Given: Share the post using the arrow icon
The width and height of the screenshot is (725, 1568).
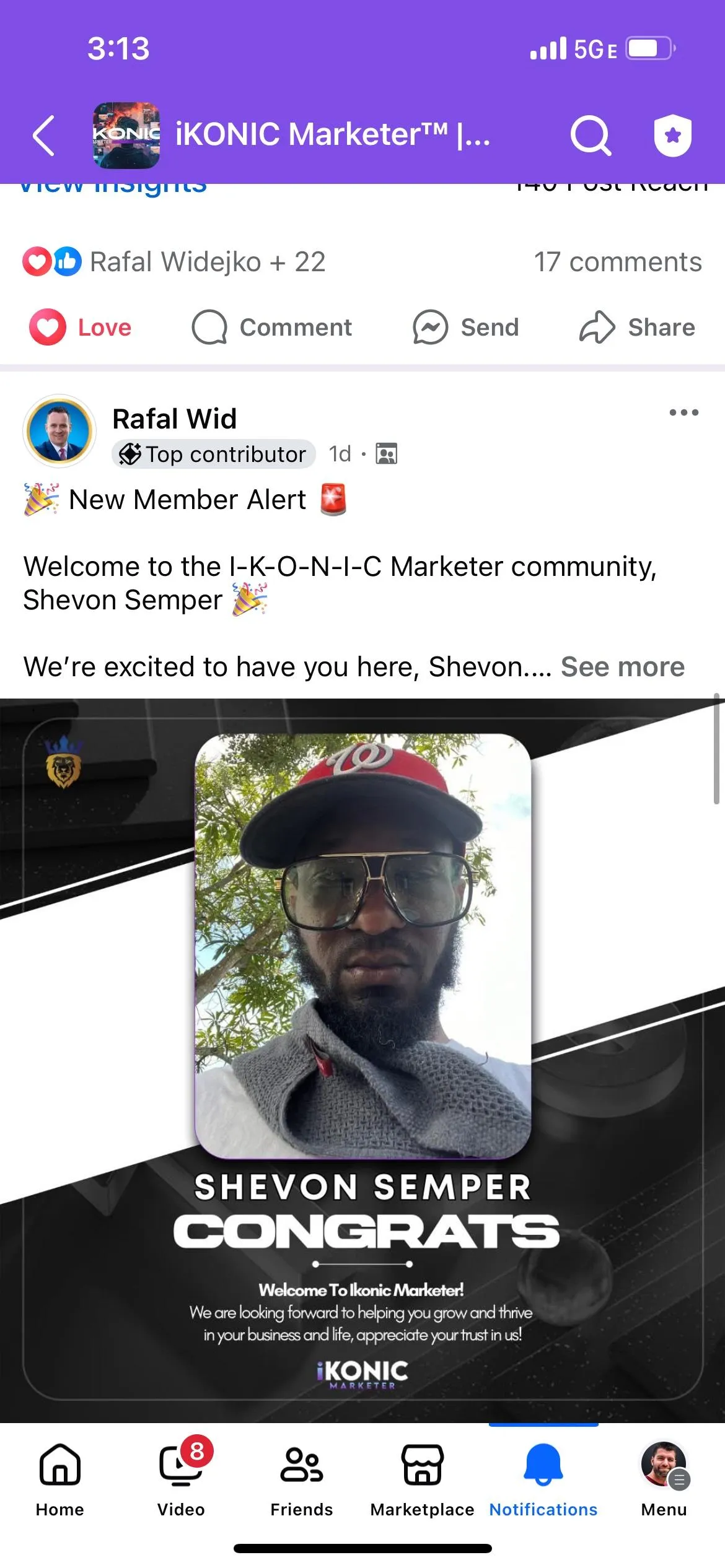Looking at the screenshot, I should point(597,327).
